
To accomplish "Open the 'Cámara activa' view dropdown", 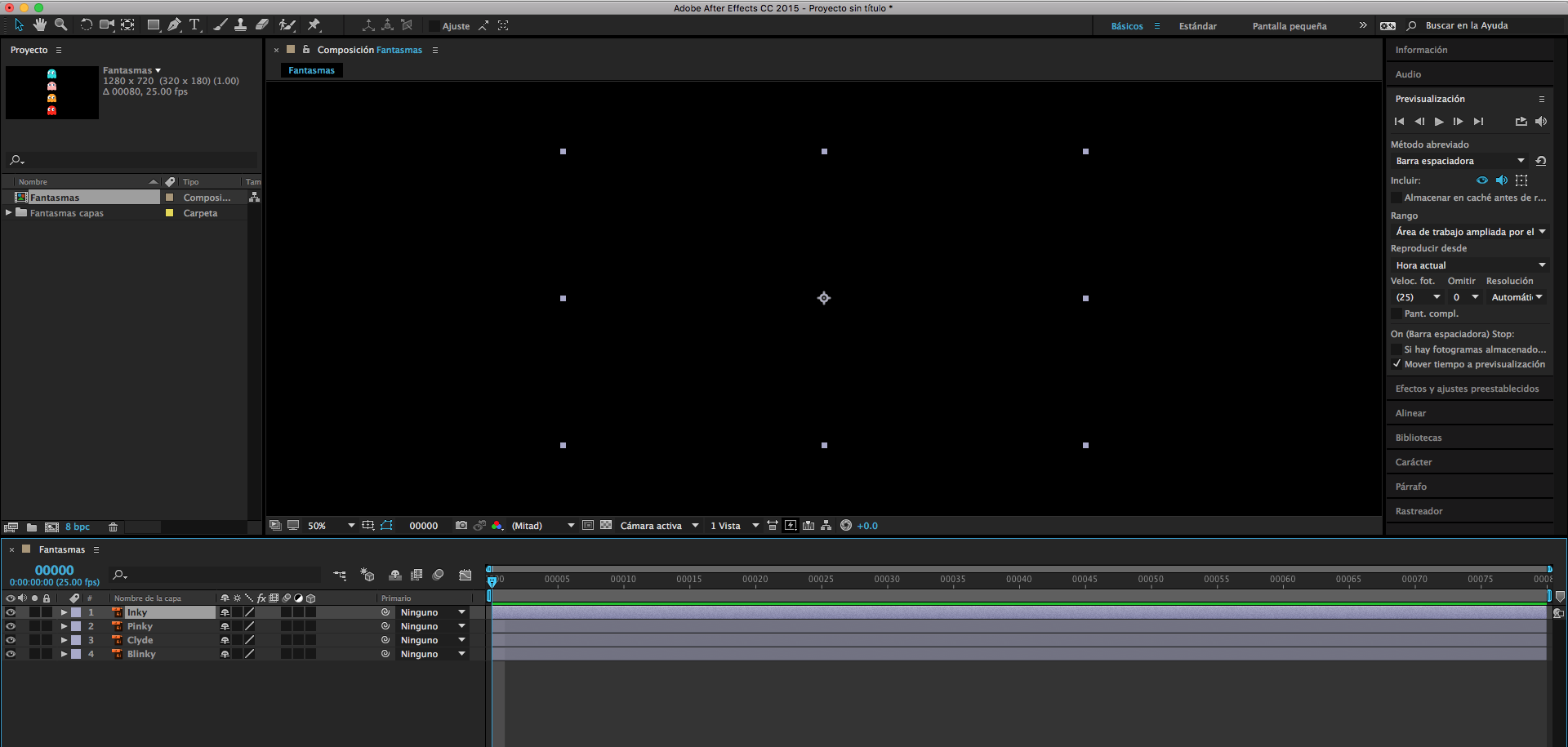I will pos(659,526).
